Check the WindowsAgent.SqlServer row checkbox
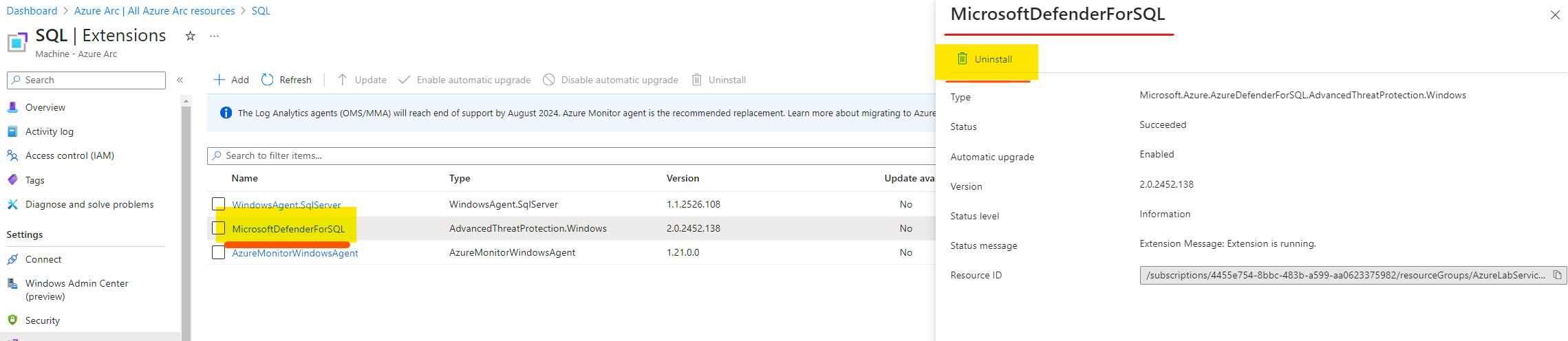1568x341 pixels. click(x=219, y=203)
